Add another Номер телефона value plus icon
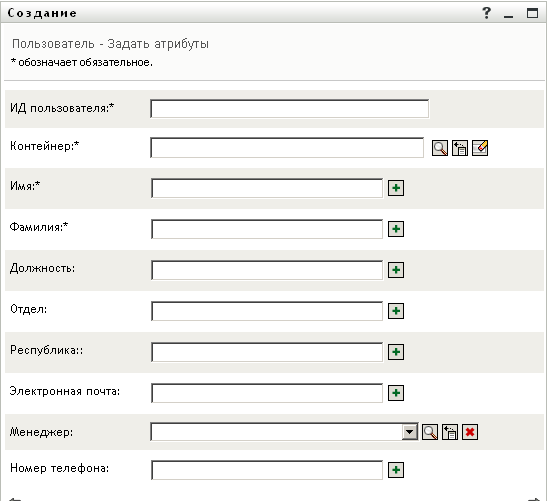 (396, 470)
